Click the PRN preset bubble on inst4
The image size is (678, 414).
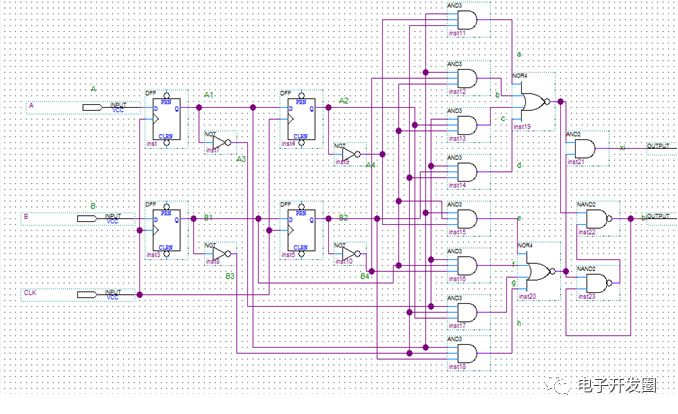click(x=301, y=95)
